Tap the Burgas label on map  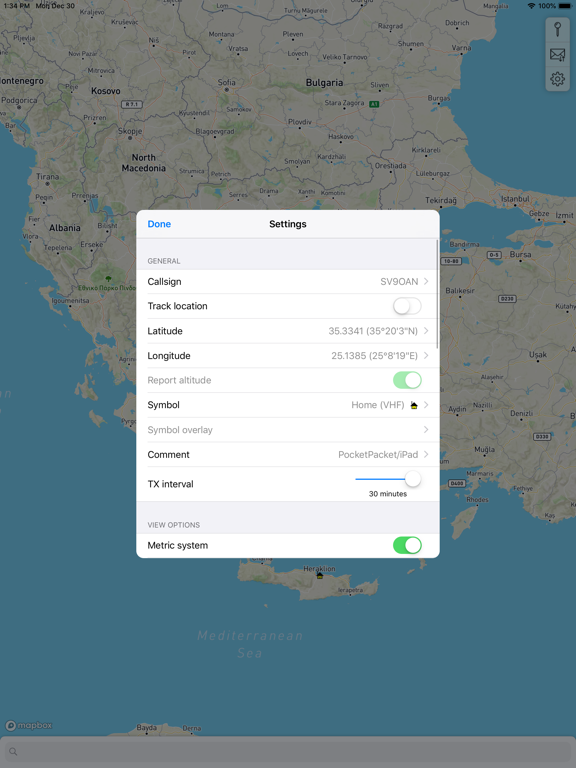(438, 98)
